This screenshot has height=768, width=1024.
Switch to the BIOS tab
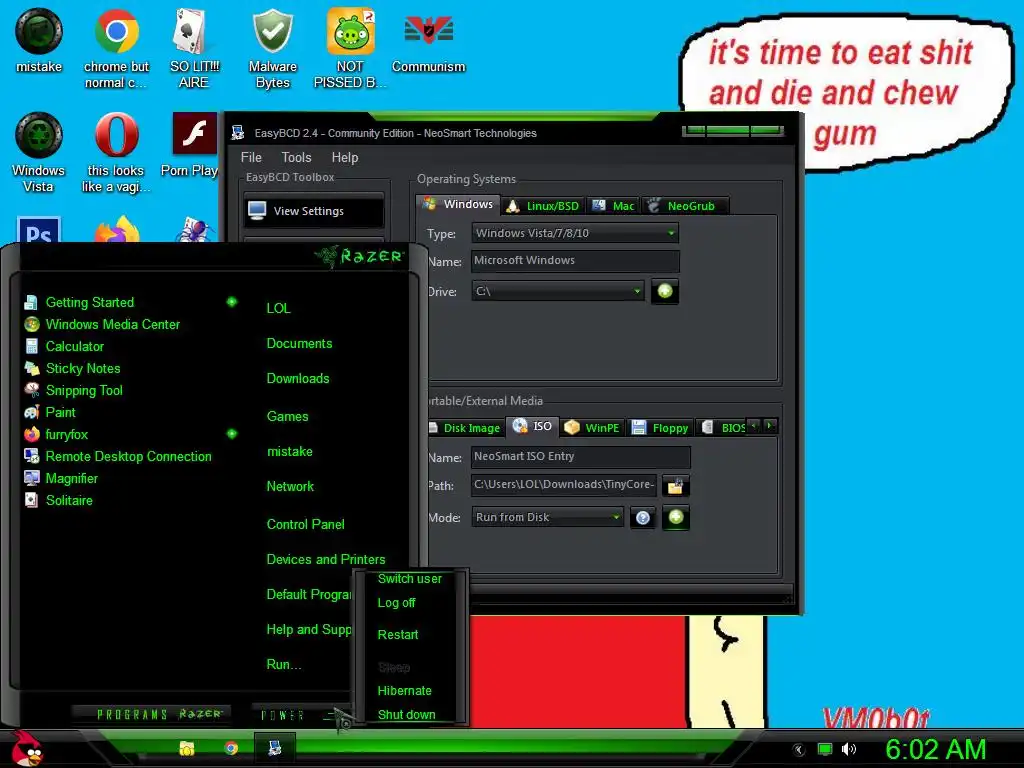(722, 428)
